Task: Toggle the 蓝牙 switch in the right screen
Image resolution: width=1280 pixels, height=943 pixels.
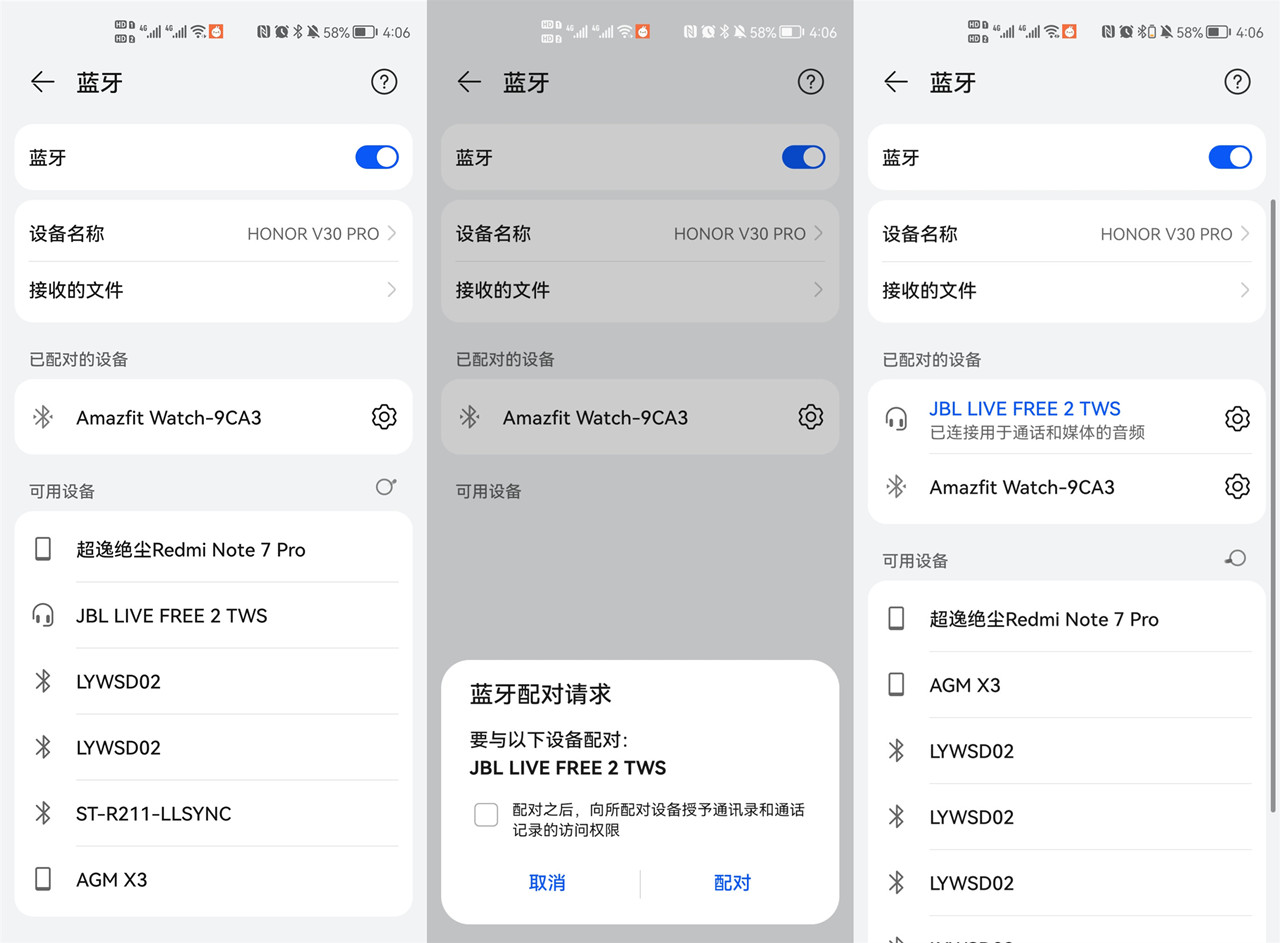Action: tap(1230, 157)
